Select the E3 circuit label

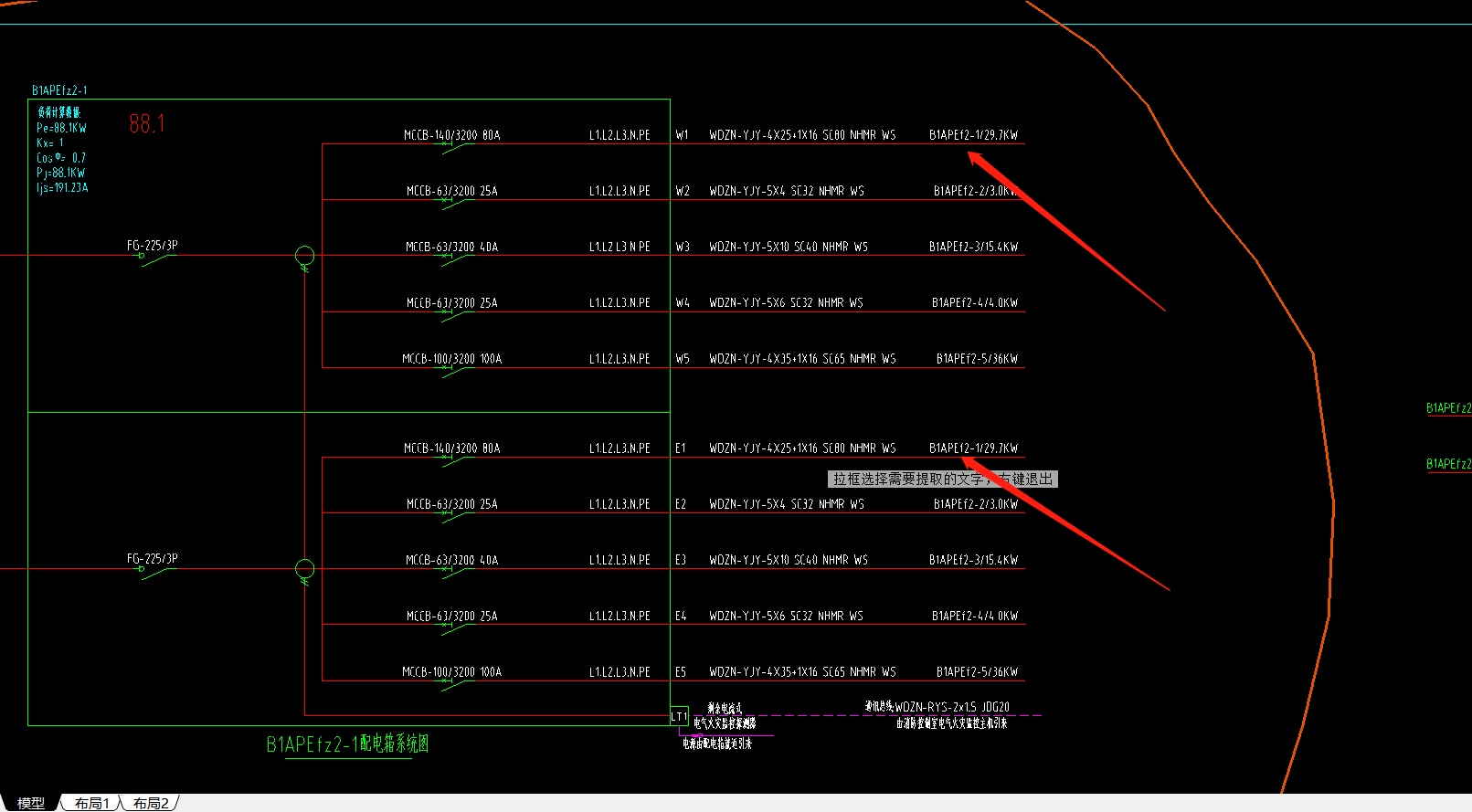(x=681, y=560)
